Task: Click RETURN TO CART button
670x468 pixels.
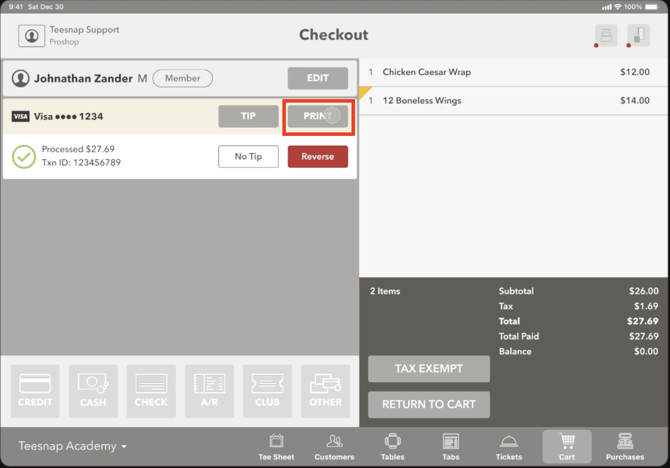Action: [x=429, y=404]
